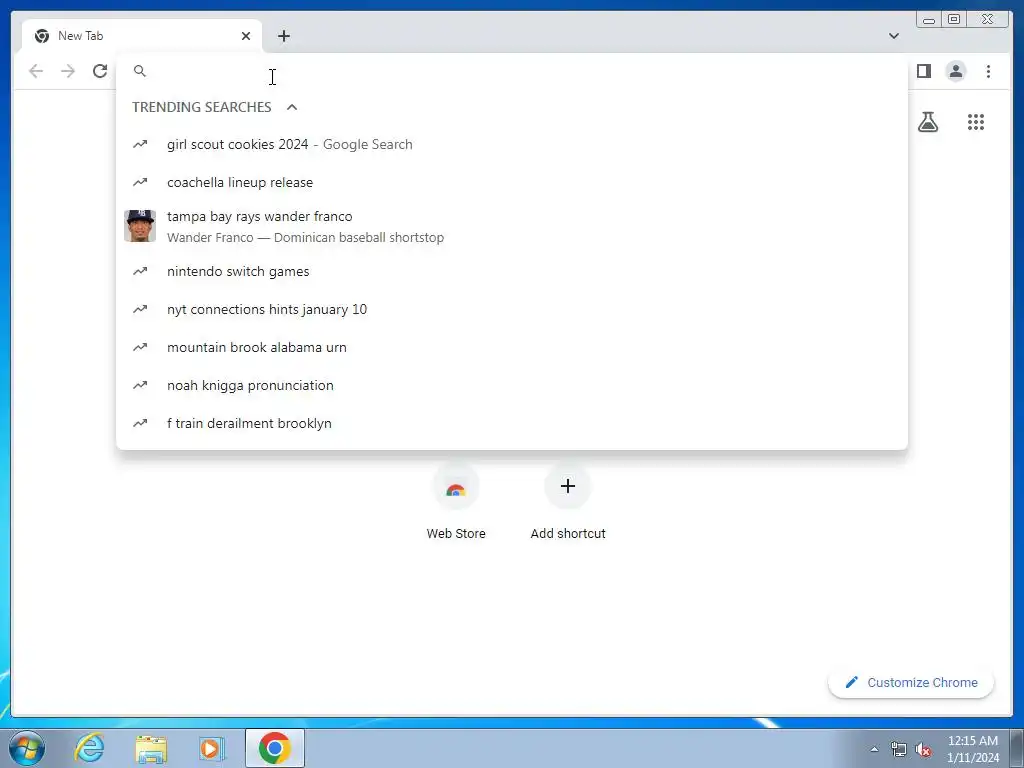Select suggestion 'noah knigga pronunciation'
Screen dimensions: 1024x768
coord(512,385)
